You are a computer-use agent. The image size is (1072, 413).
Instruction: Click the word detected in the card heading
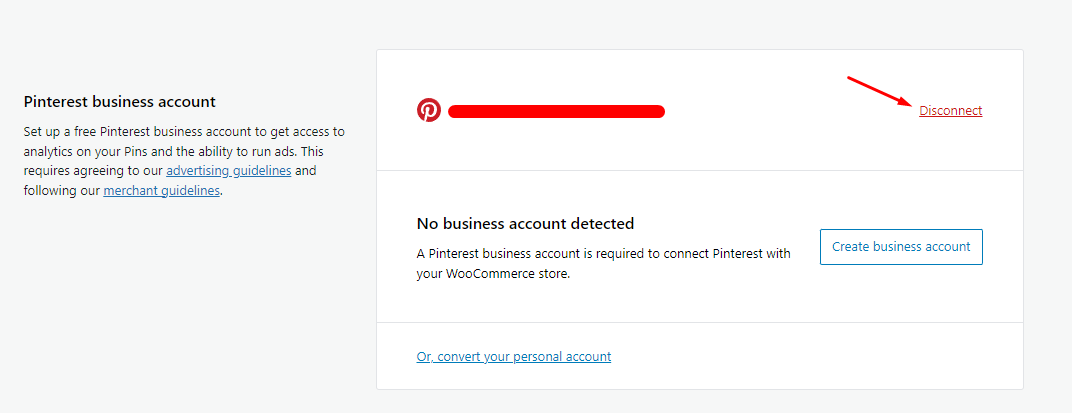[x=605, y=223]
